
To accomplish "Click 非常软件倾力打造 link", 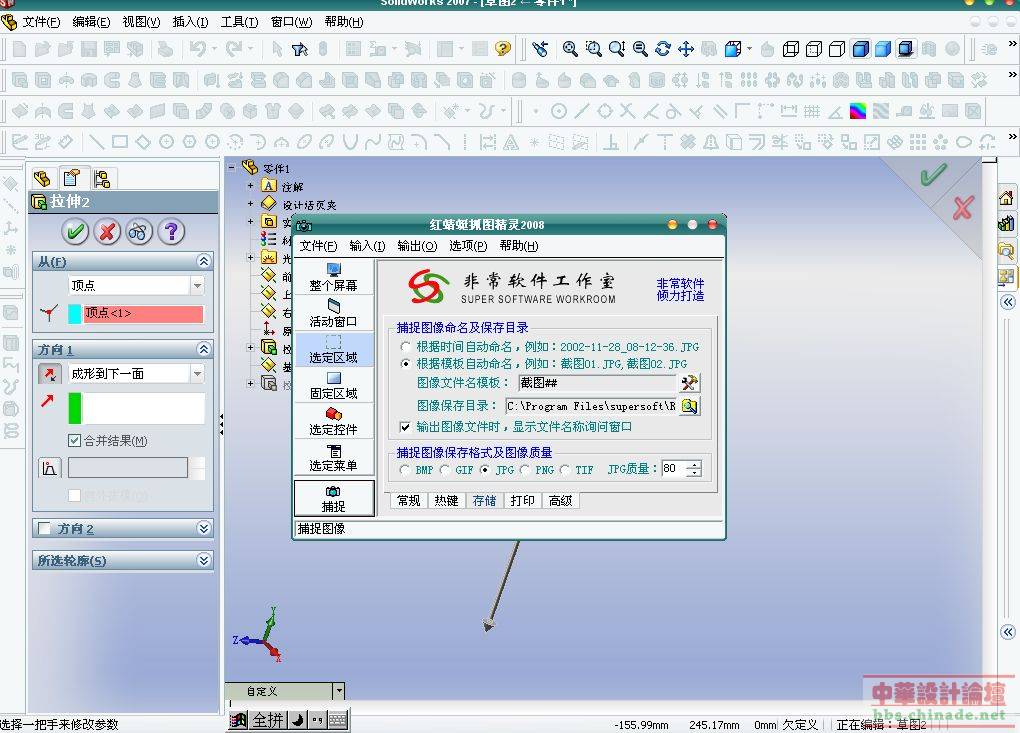I will point(680,289).
